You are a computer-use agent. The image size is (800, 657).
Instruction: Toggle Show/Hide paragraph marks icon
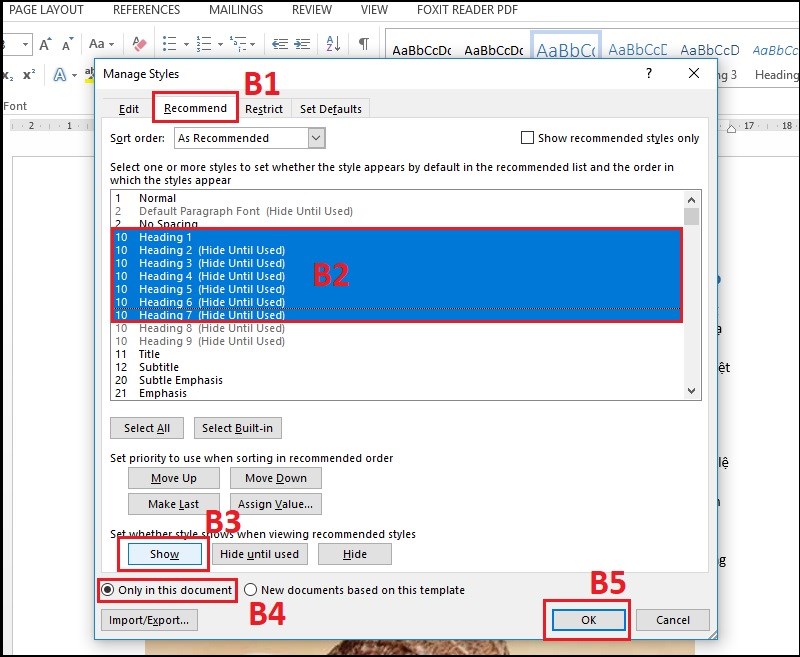point(364,44)
